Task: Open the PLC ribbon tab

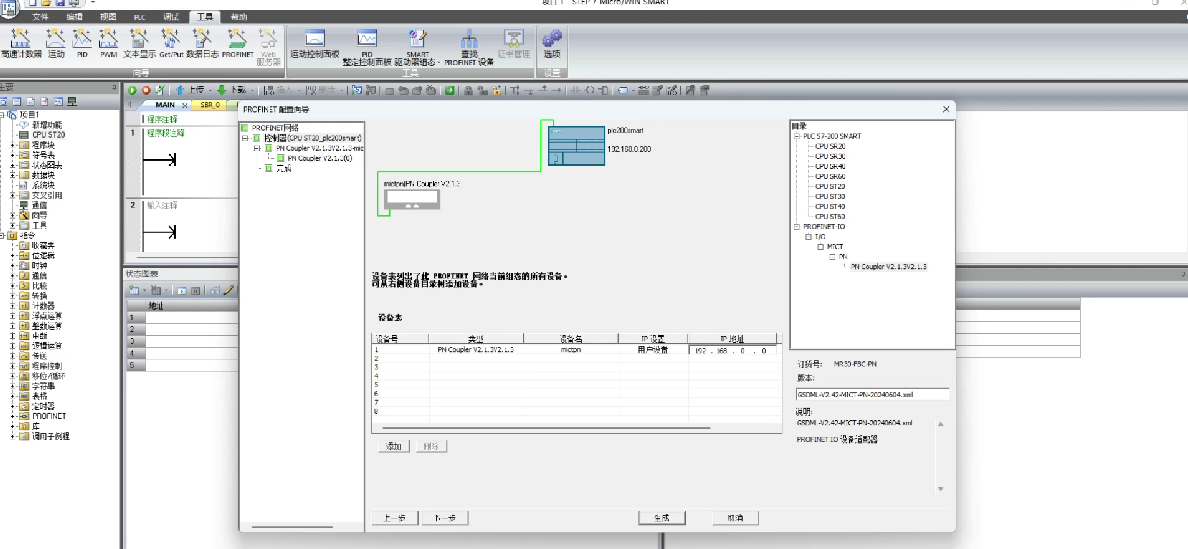Action: pyautogui.click(x=139, y=17)
